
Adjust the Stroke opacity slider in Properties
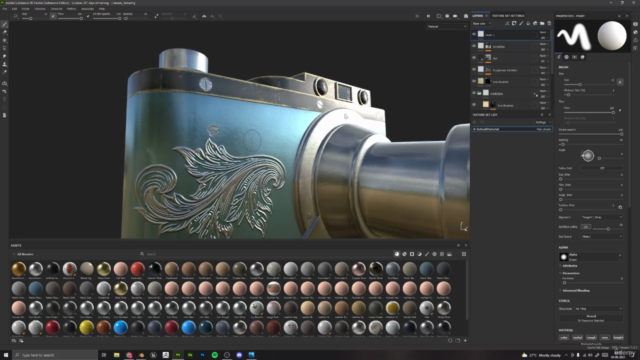591,134
